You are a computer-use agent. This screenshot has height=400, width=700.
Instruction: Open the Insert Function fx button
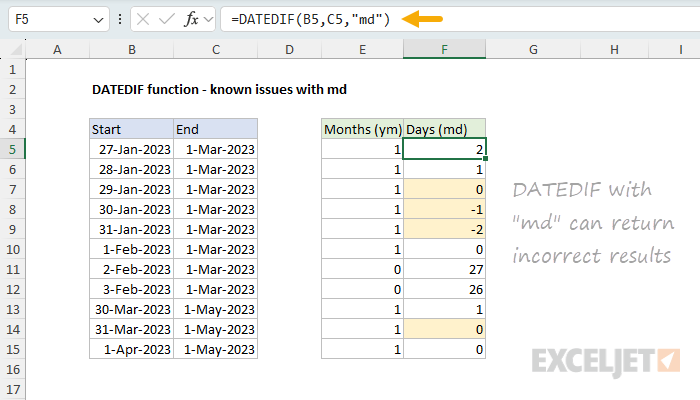(x=191, y=19)
